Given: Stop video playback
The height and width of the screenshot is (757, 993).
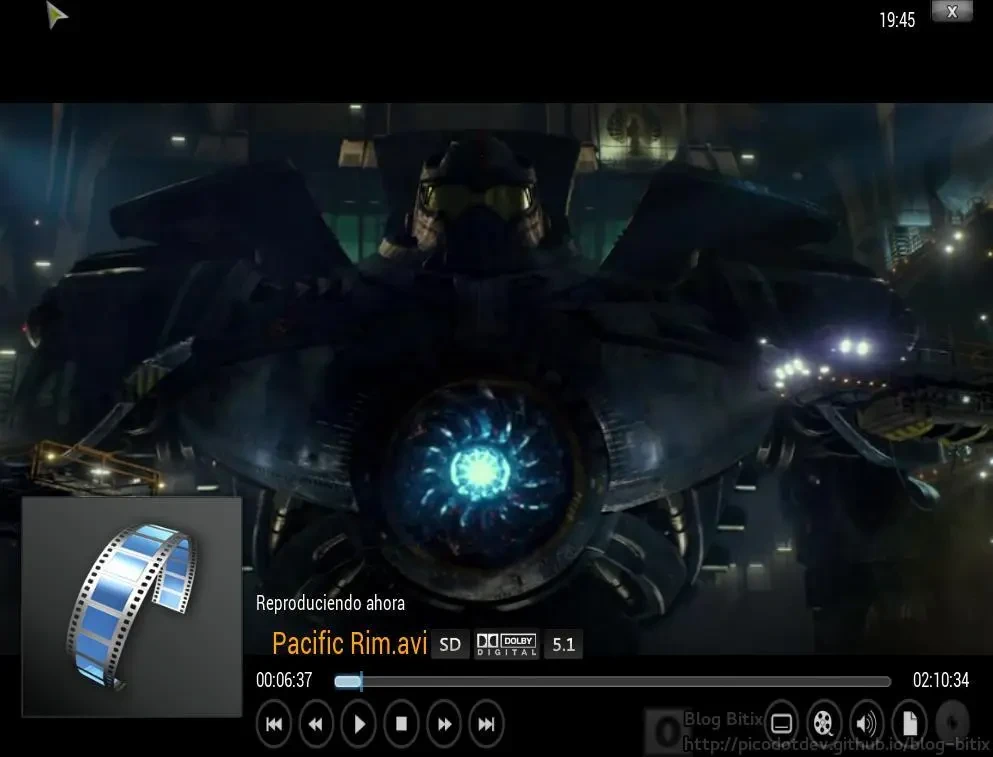Looking at the screenshot, I should [401, 724].
